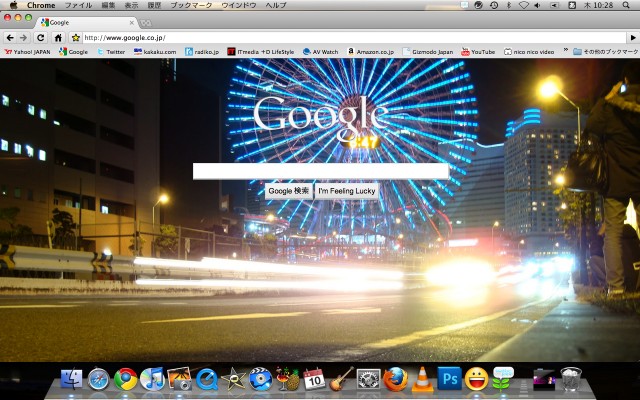Open the 履歴 menu
The height and width of the screenshot is (400, 640).
coord(154,5)
